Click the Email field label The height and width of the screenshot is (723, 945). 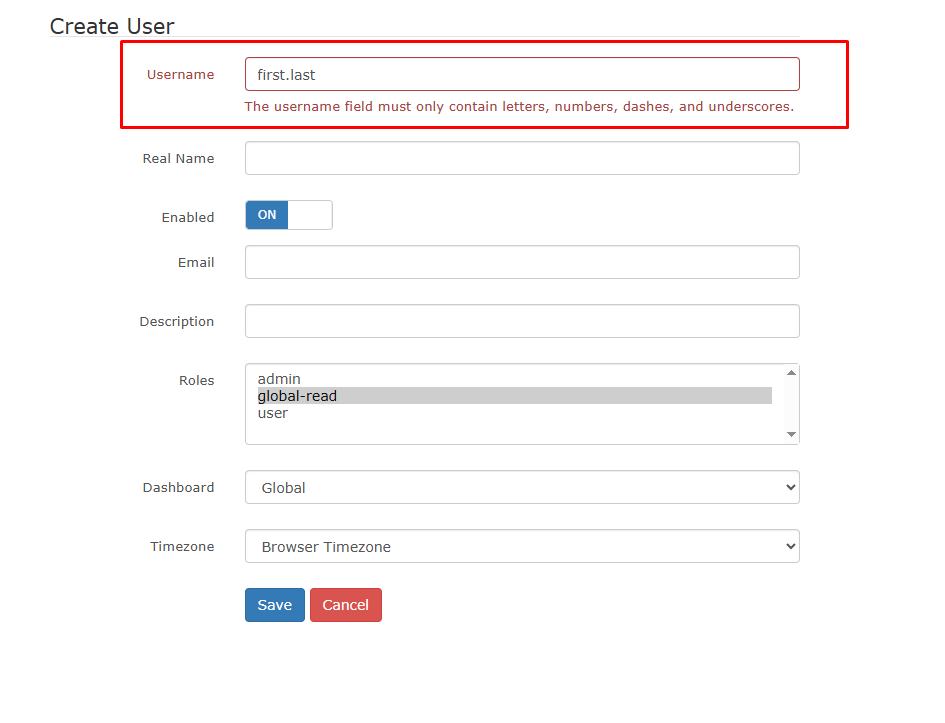pyautogui.click(x=196, y=262)
